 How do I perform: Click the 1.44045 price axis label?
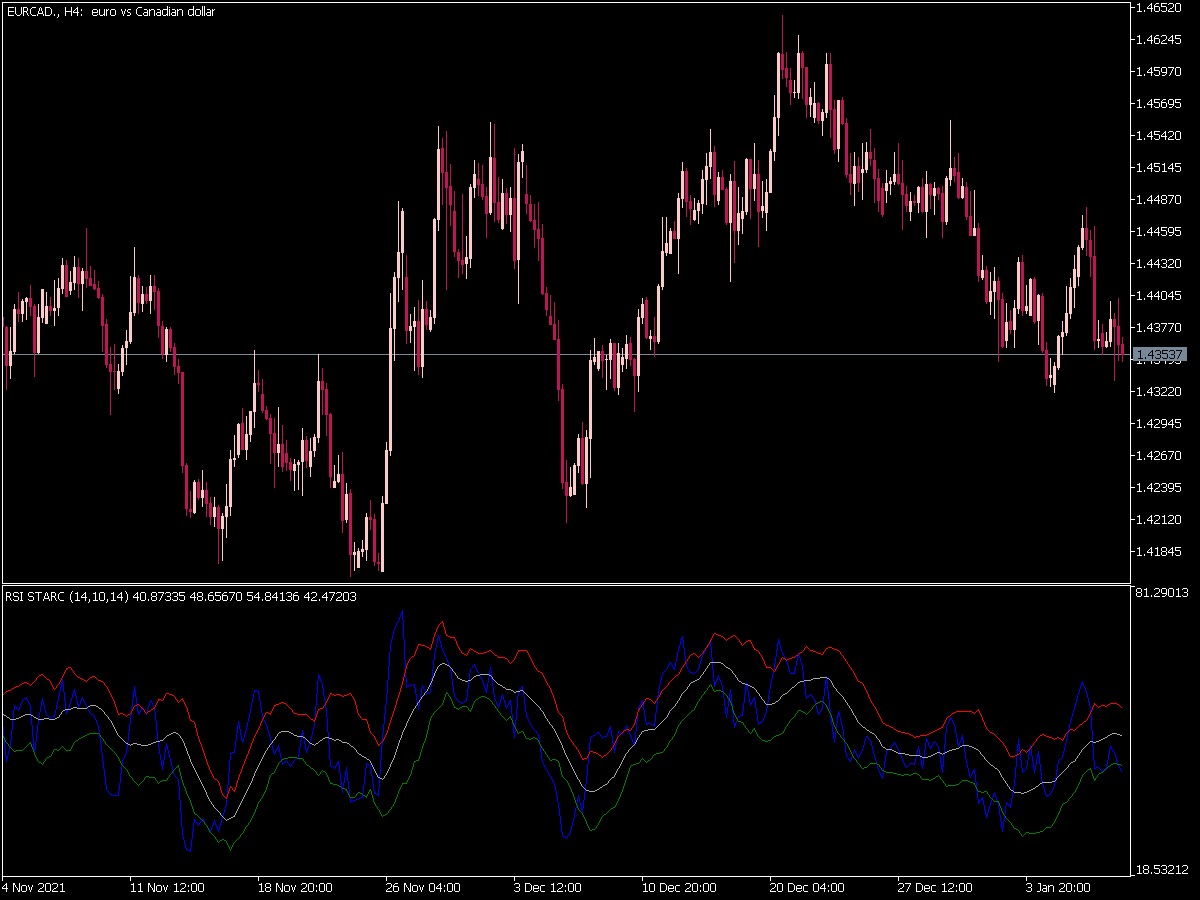[1161, 296]
